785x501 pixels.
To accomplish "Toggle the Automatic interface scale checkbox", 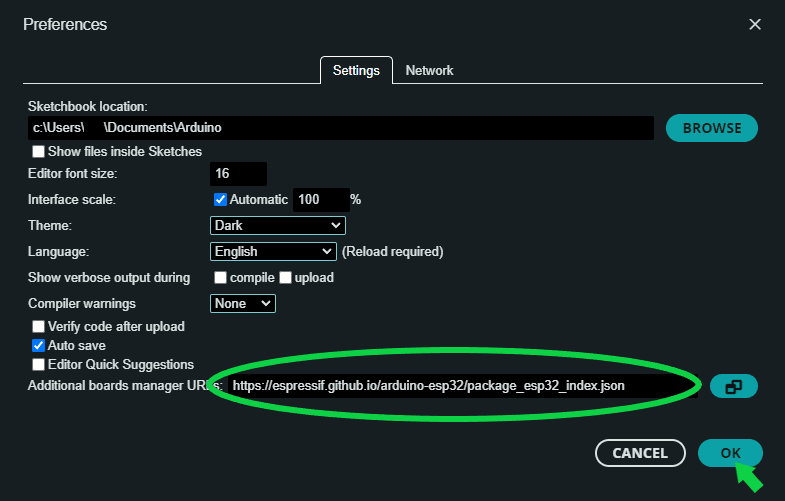I will (220, 200).
